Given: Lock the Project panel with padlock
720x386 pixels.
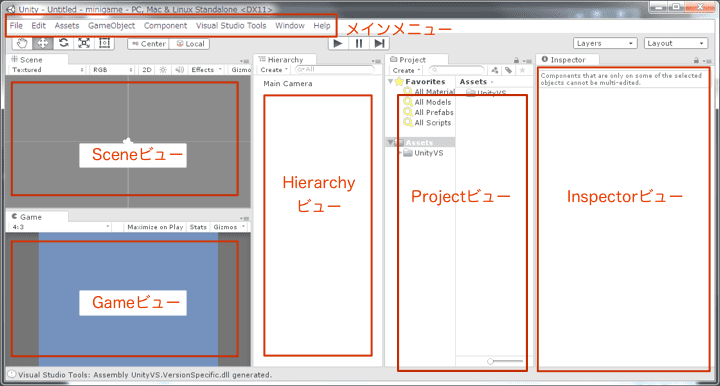Looking at the screenshot, I should [516, 60].
